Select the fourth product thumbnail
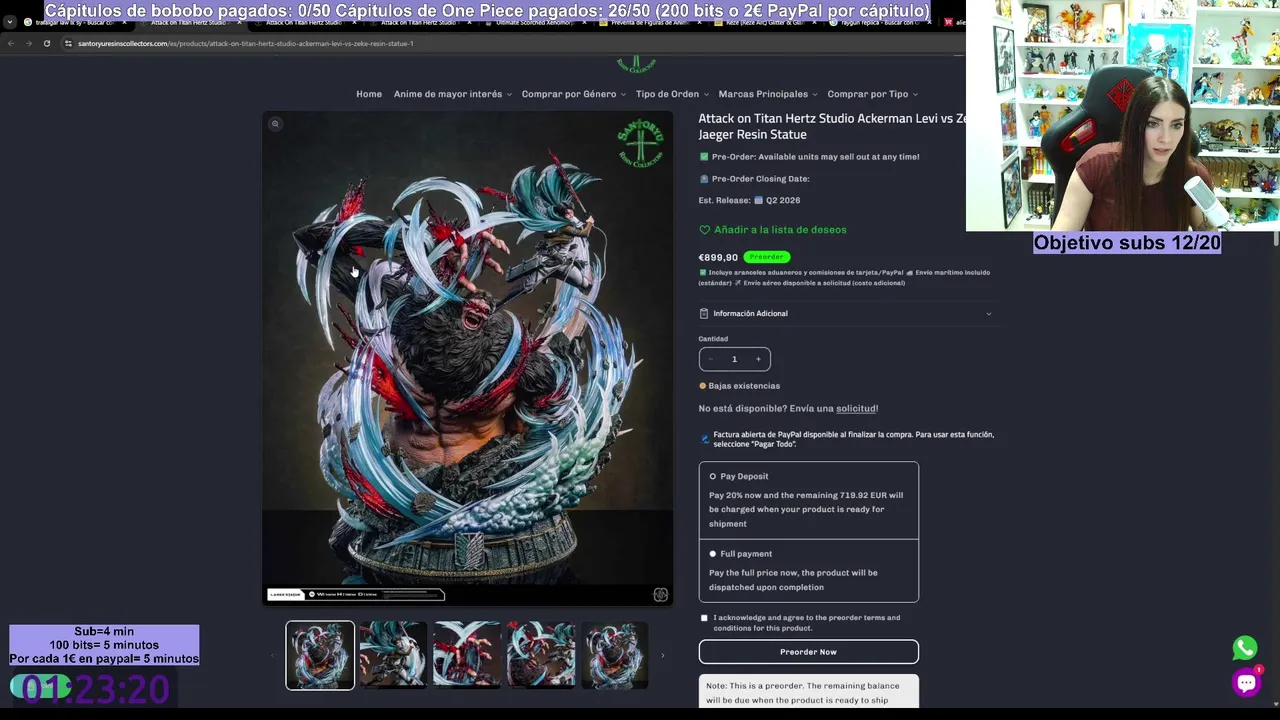1280x720 pixels. (x=541, y=656)
